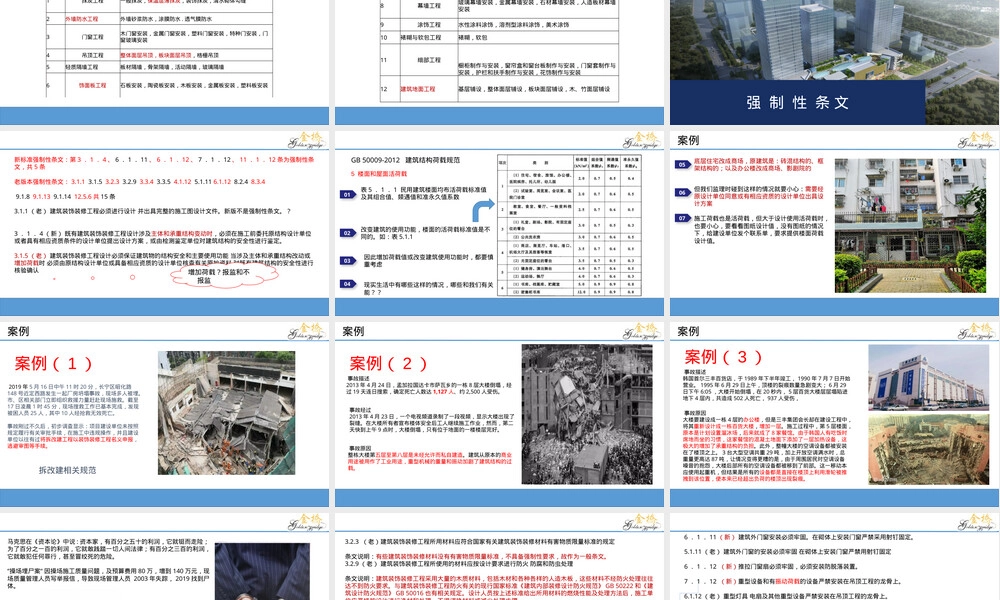This screenshot has width=1000, height=600.
Task: Click the text 拆改建相关规范
Action: [68, 470]
